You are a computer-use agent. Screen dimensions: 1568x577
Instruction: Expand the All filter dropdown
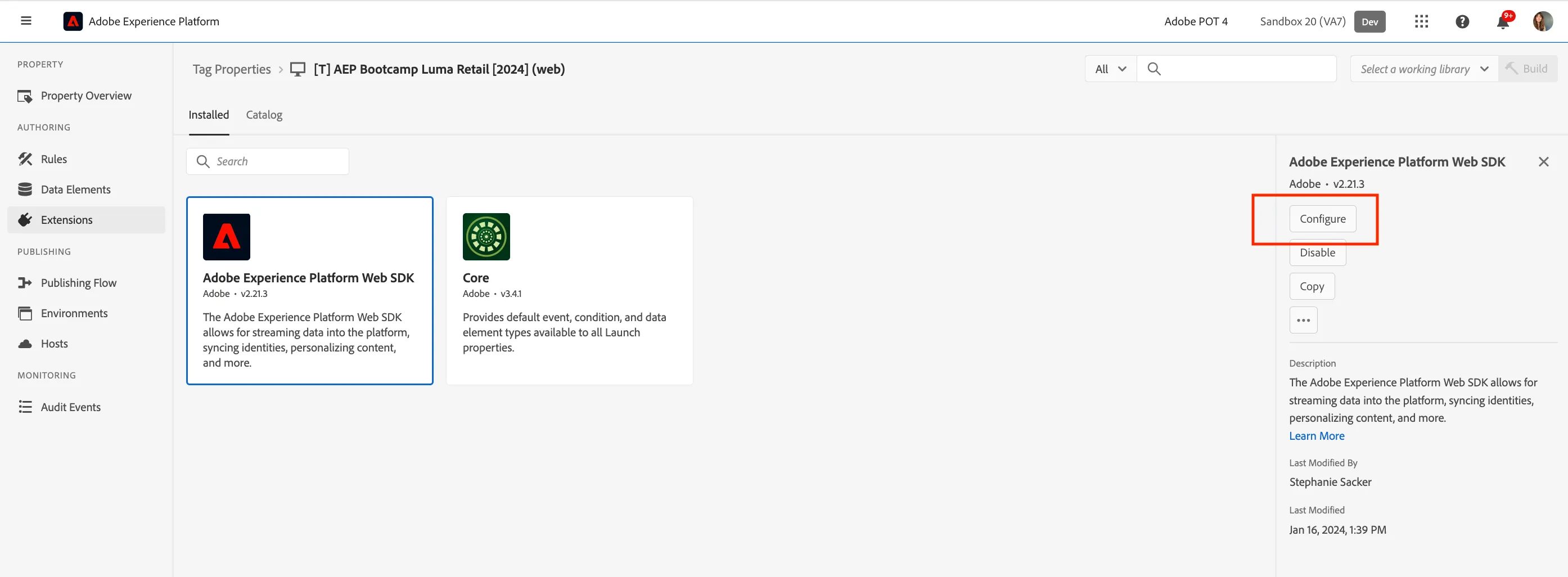click(1110, 69)
